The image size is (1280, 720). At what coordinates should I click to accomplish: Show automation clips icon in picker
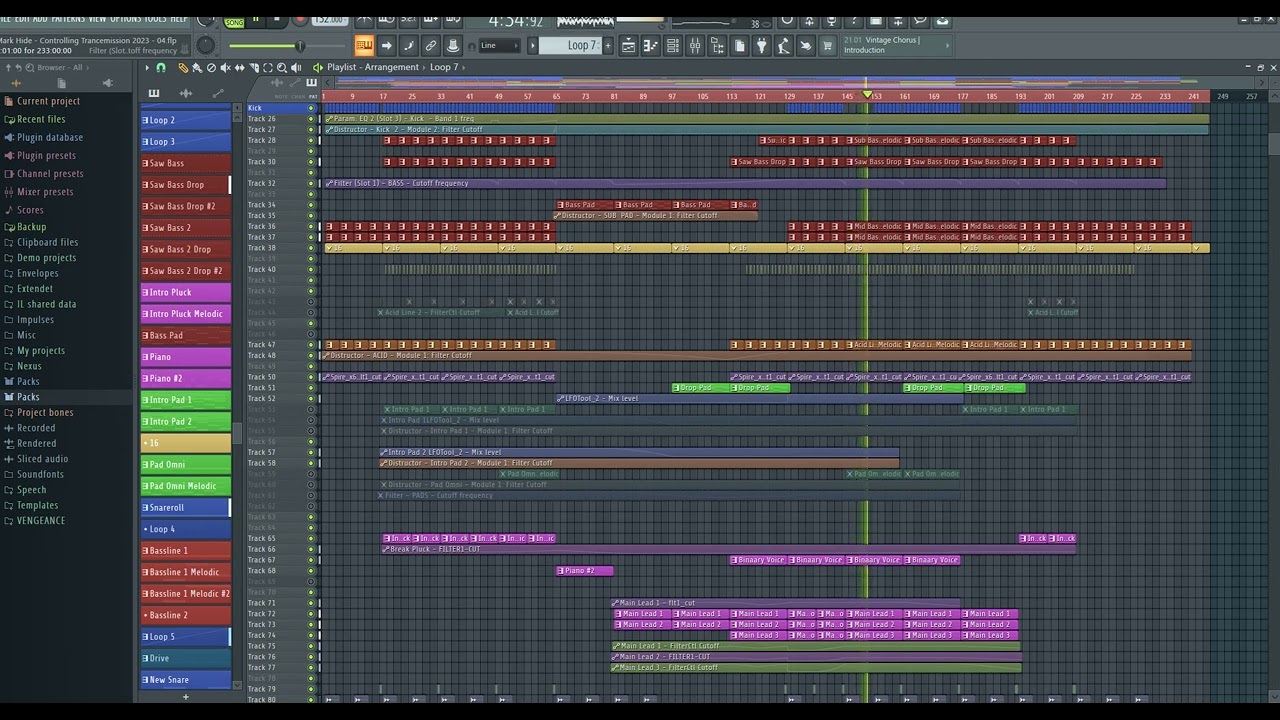click(218, 93)
